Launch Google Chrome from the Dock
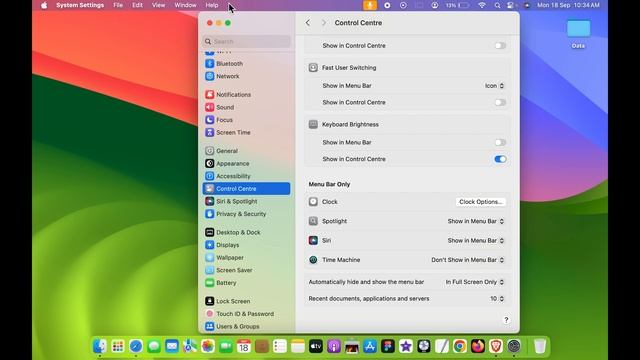The height and width of the screenshot is (360, 640). [x=460, y=346]
